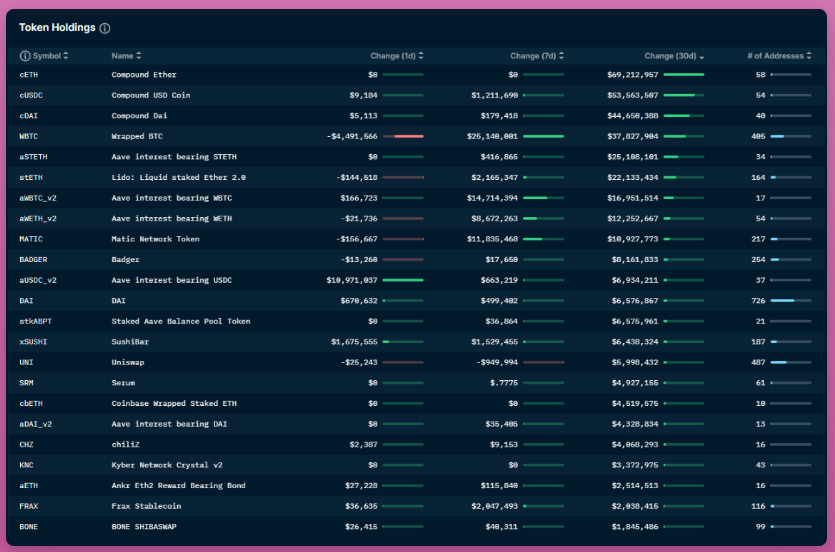Select the cDAI symbol
Screen dimensions: 835x552
pos(29,116)
